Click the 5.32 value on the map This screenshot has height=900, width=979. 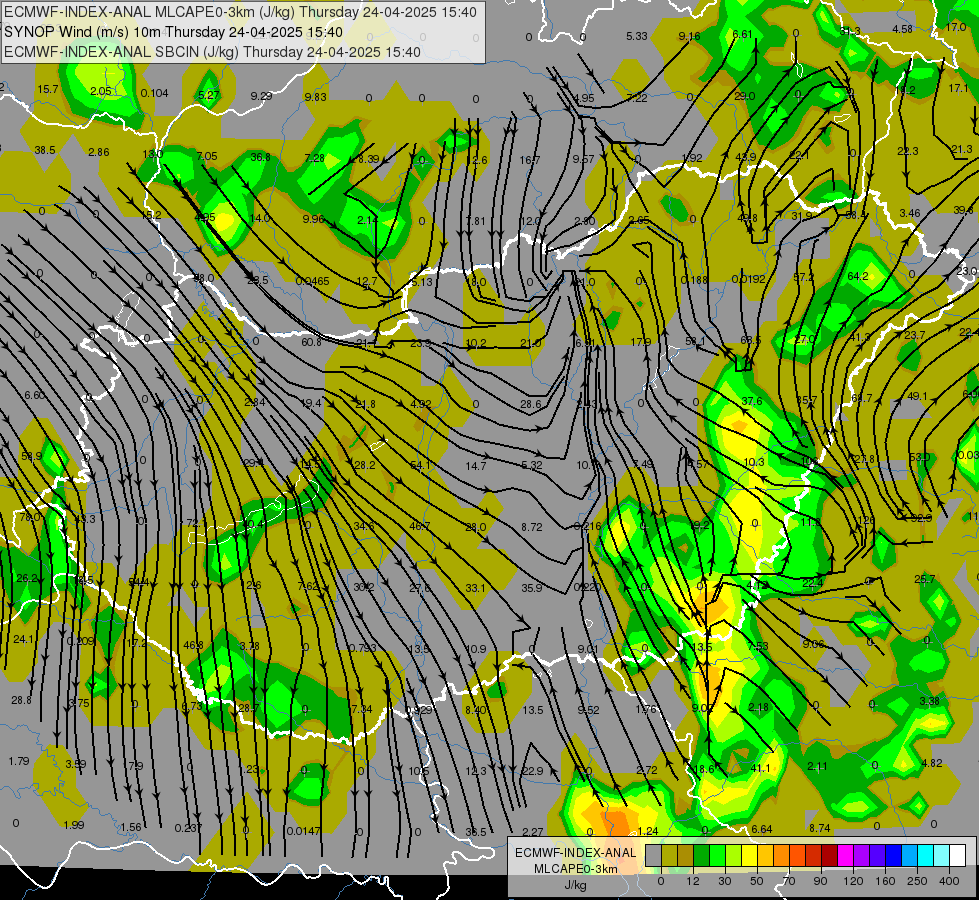click(x=532, y=465)
